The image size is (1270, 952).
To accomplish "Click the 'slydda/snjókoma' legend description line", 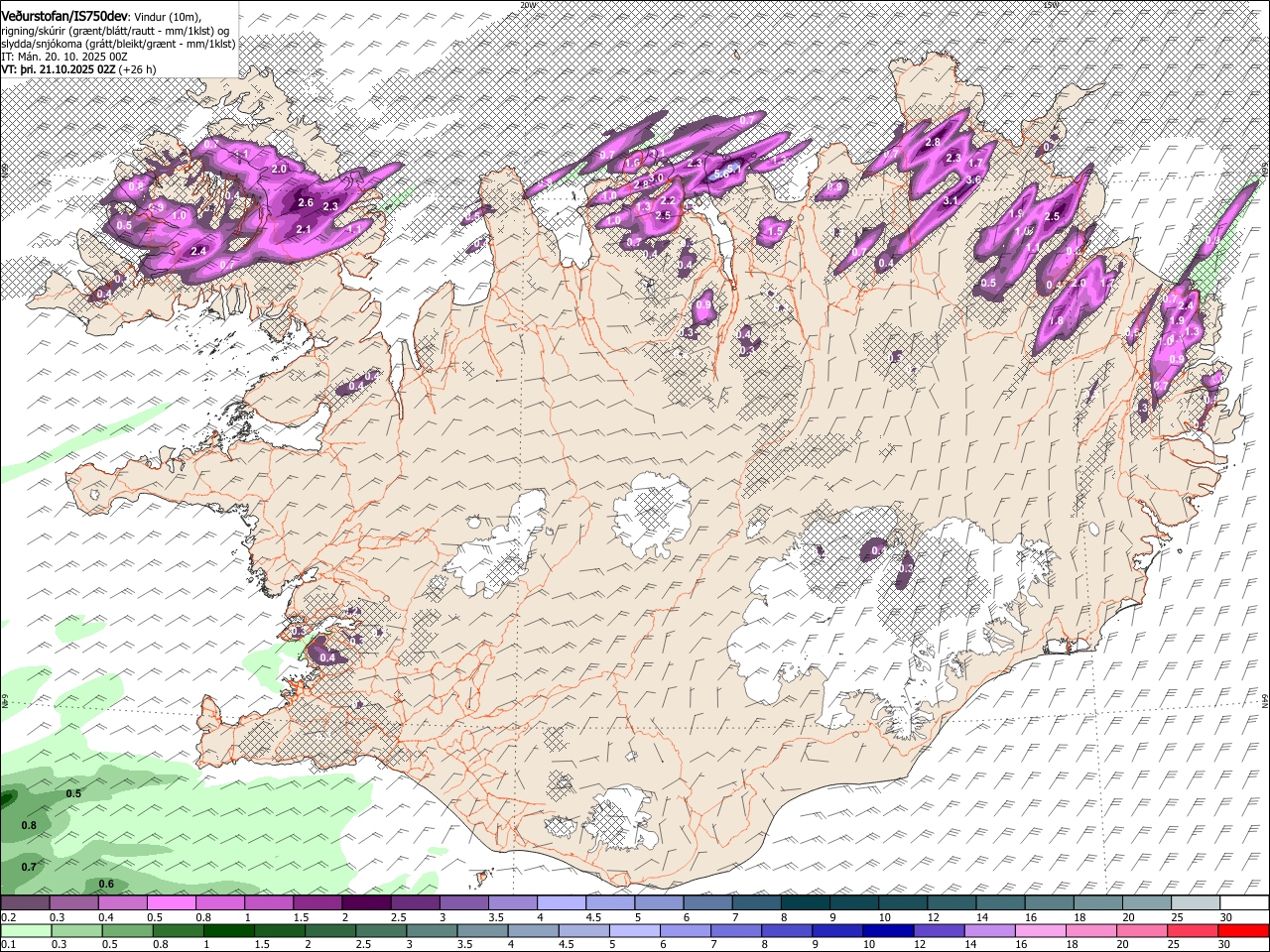I will click(118, 45).
